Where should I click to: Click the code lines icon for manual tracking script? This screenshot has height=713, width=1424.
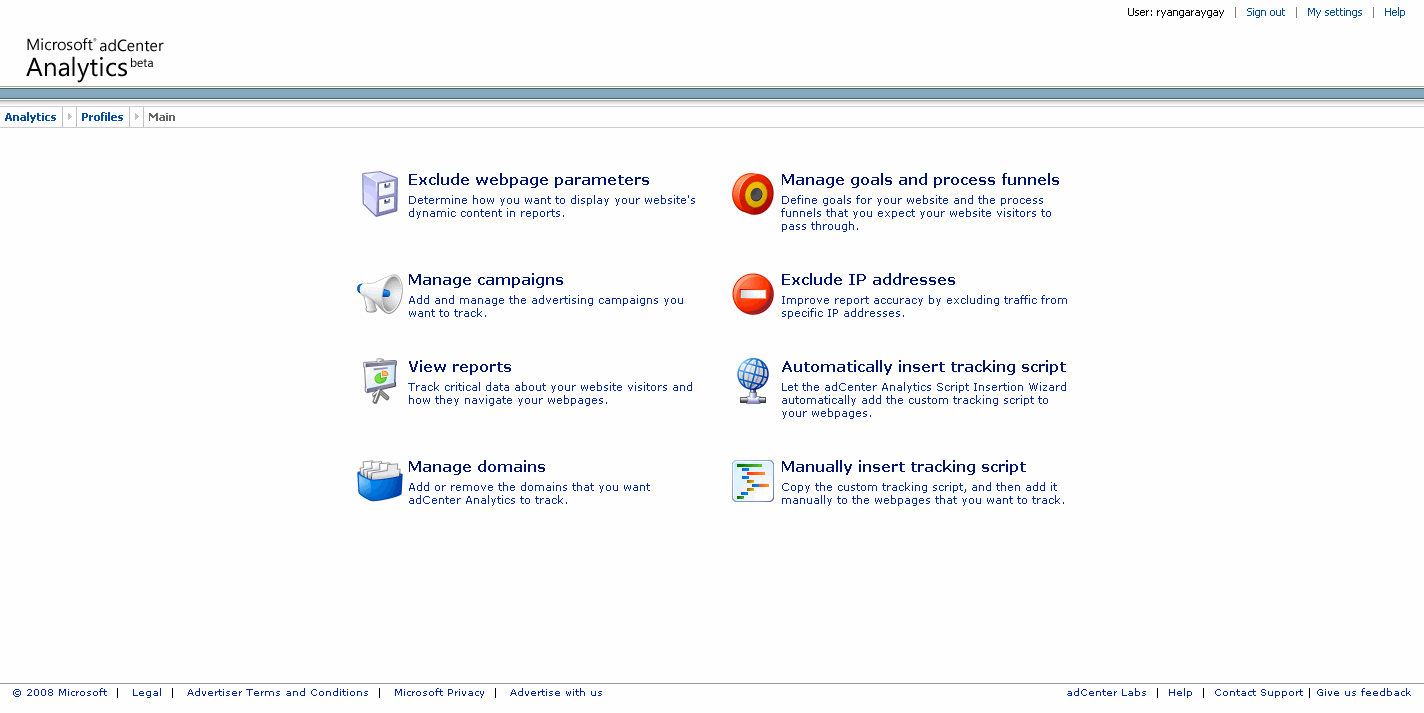click(x=752, y=481)
